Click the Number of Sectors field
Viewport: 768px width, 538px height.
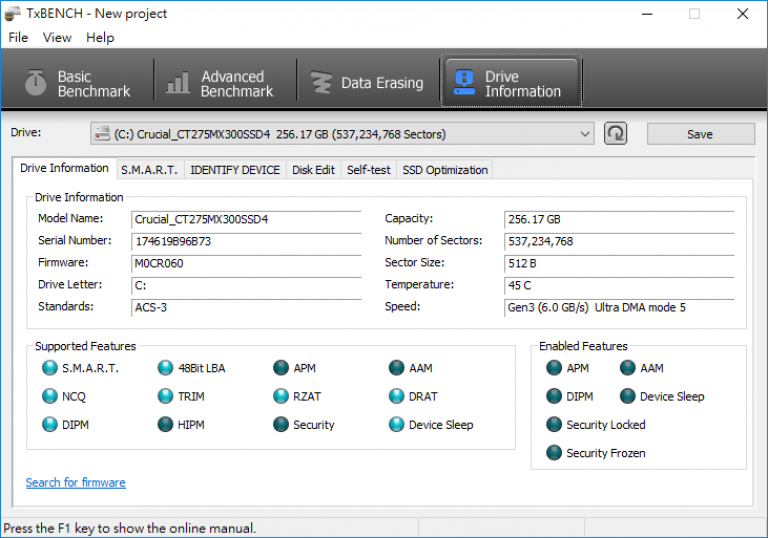pos(620,241)
